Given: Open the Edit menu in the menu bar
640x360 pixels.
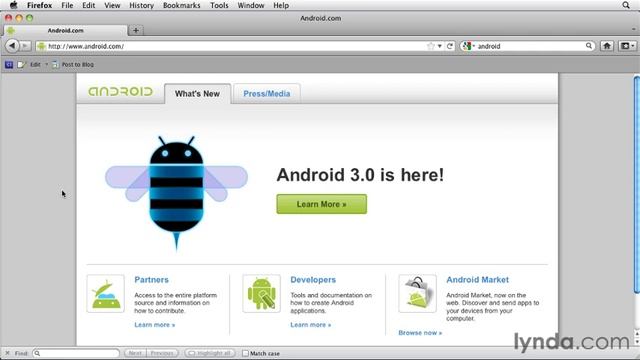Looking at the screenshot, I should [x=89, y=5].
